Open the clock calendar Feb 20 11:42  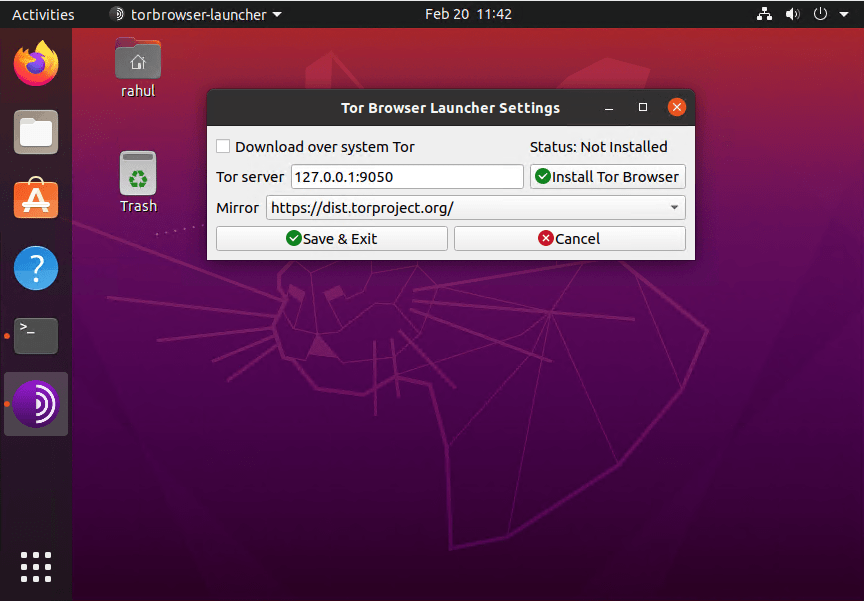tap(468, 14)
